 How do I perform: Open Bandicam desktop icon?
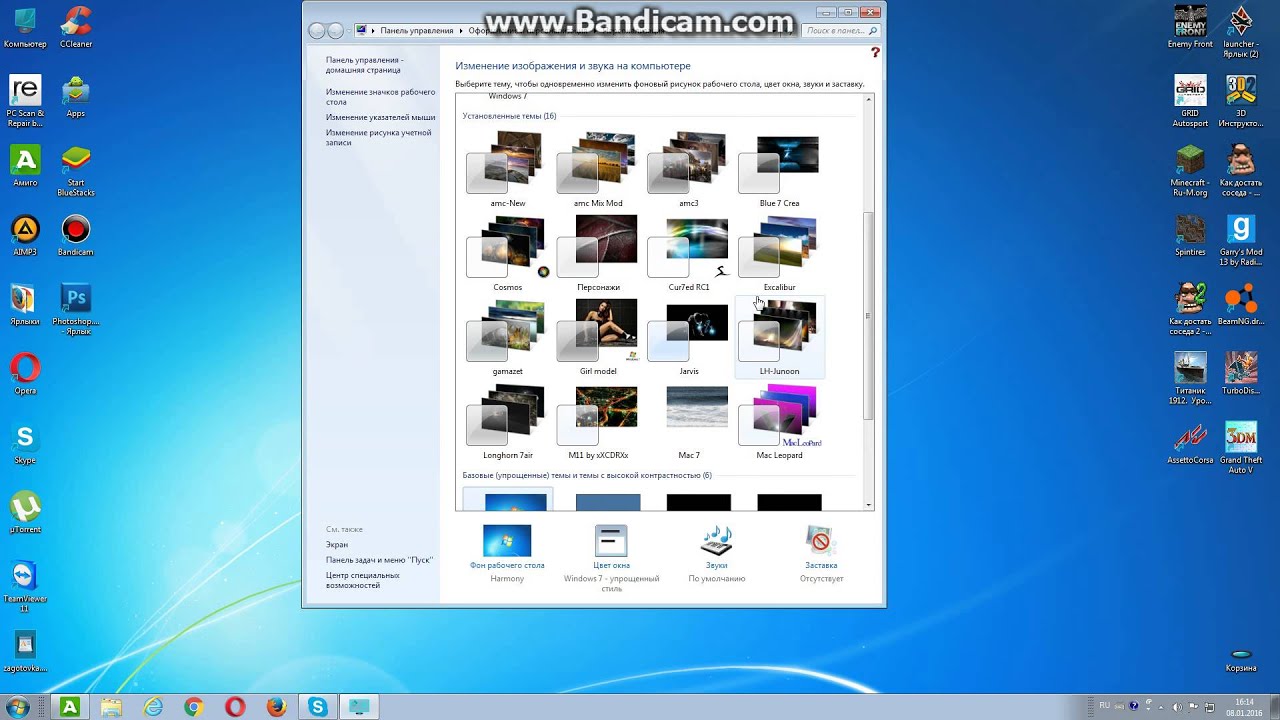tap(76, 236)
